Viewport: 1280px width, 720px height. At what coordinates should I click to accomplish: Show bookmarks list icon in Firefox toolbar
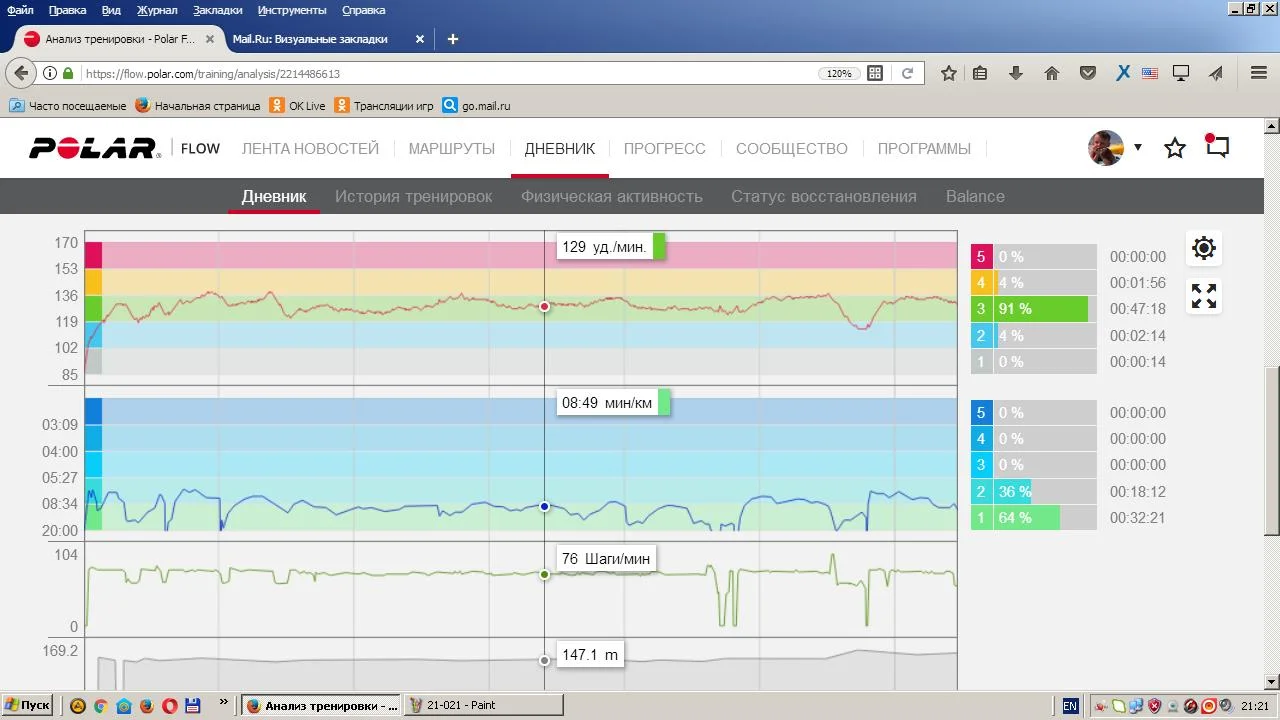click(x=980, y=73)
